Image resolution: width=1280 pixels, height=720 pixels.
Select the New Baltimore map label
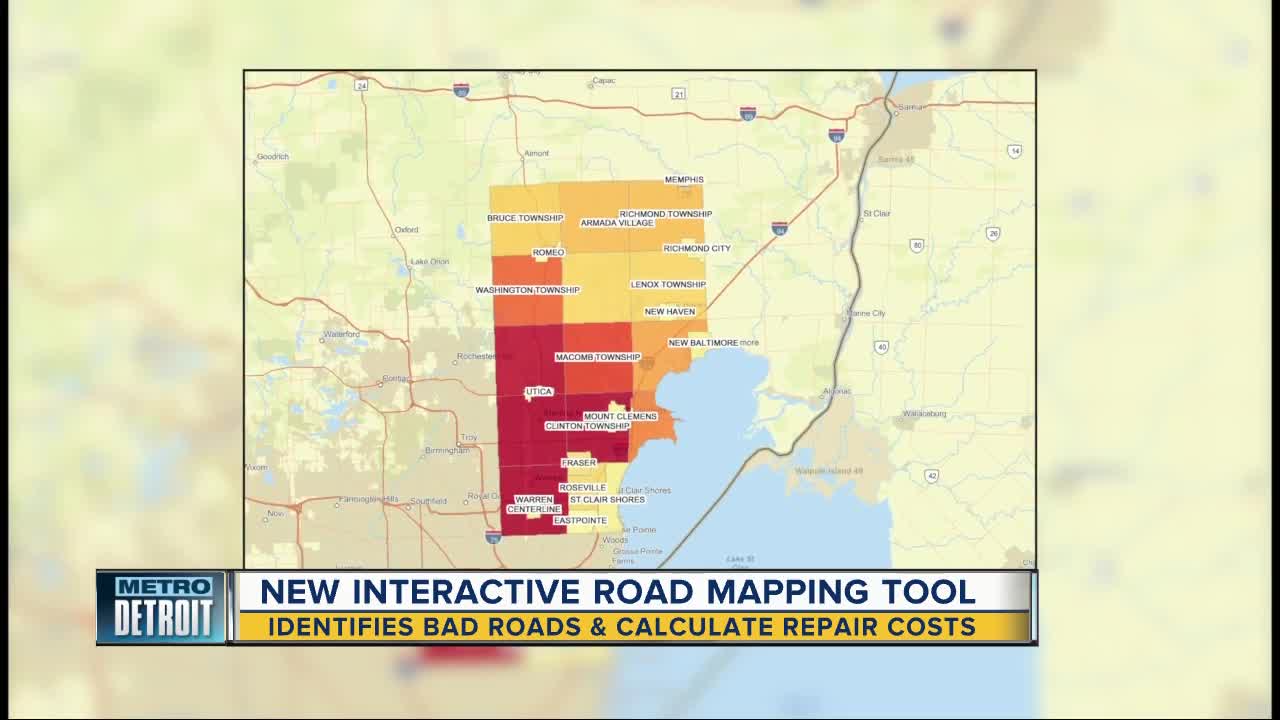(x=703, y=343)
